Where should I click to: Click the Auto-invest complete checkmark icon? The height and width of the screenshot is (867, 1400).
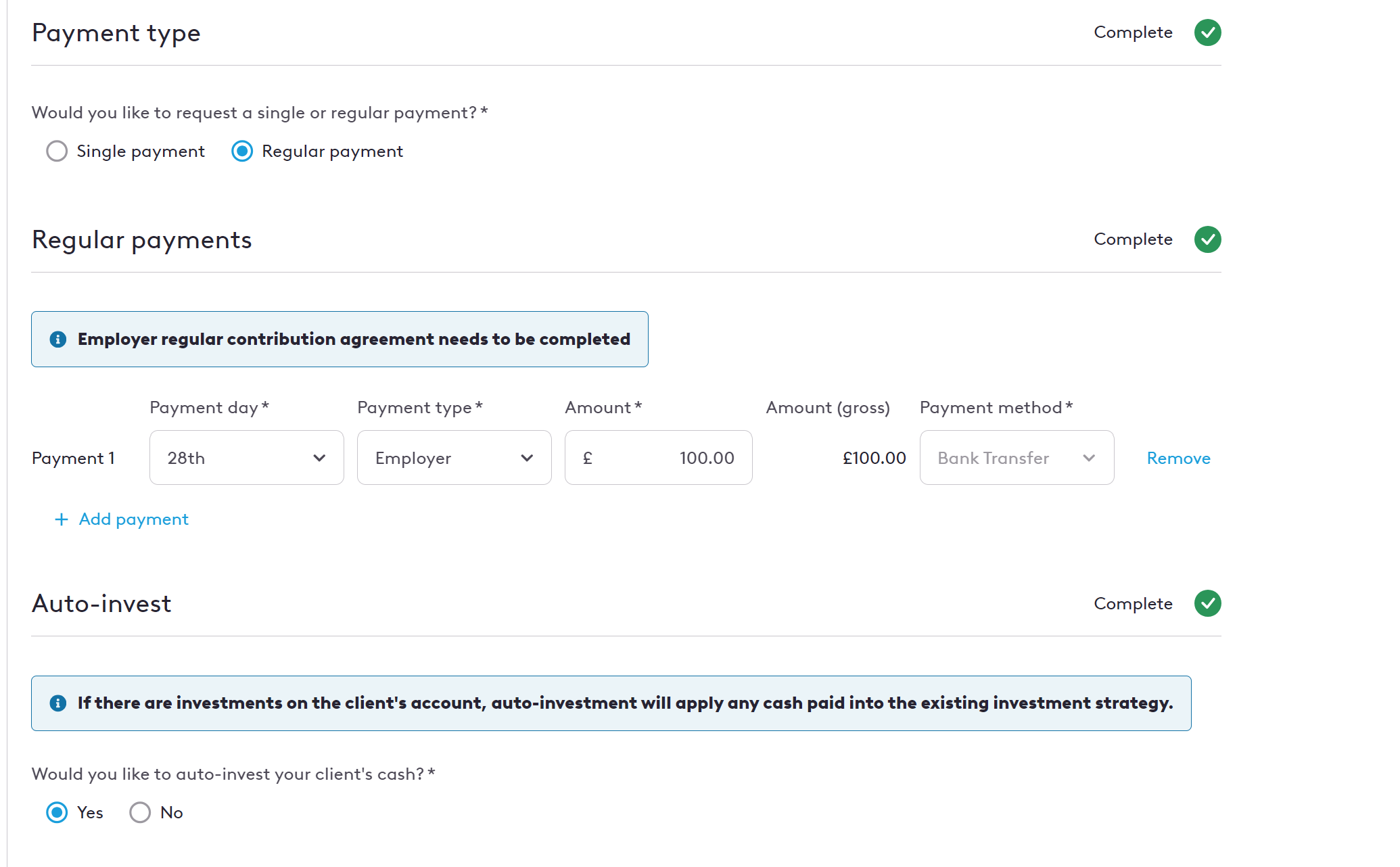(1207, 603)
